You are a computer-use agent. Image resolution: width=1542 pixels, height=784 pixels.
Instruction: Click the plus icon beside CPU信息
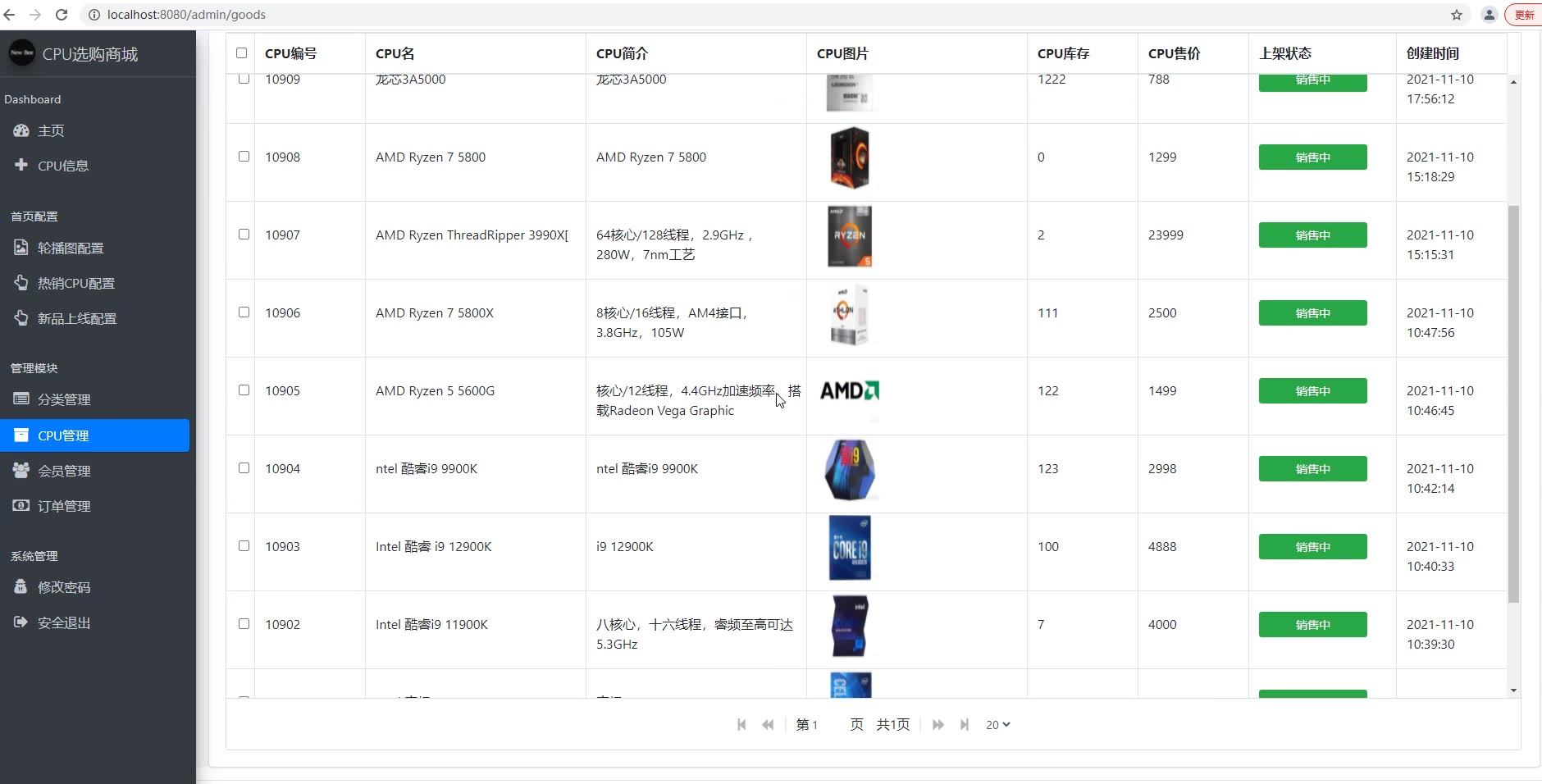click(x=21, y=165)
